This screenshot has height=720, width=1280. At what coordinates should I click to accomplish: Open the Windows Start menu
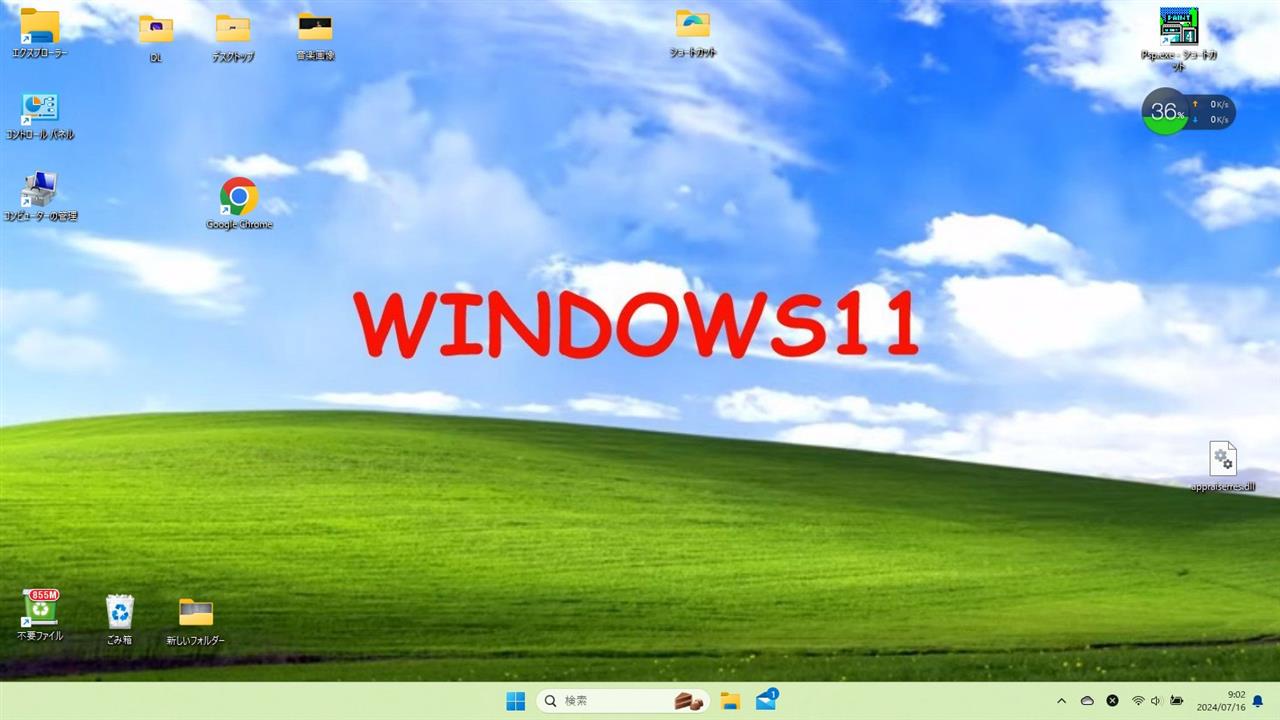click(x=516, y=701)
